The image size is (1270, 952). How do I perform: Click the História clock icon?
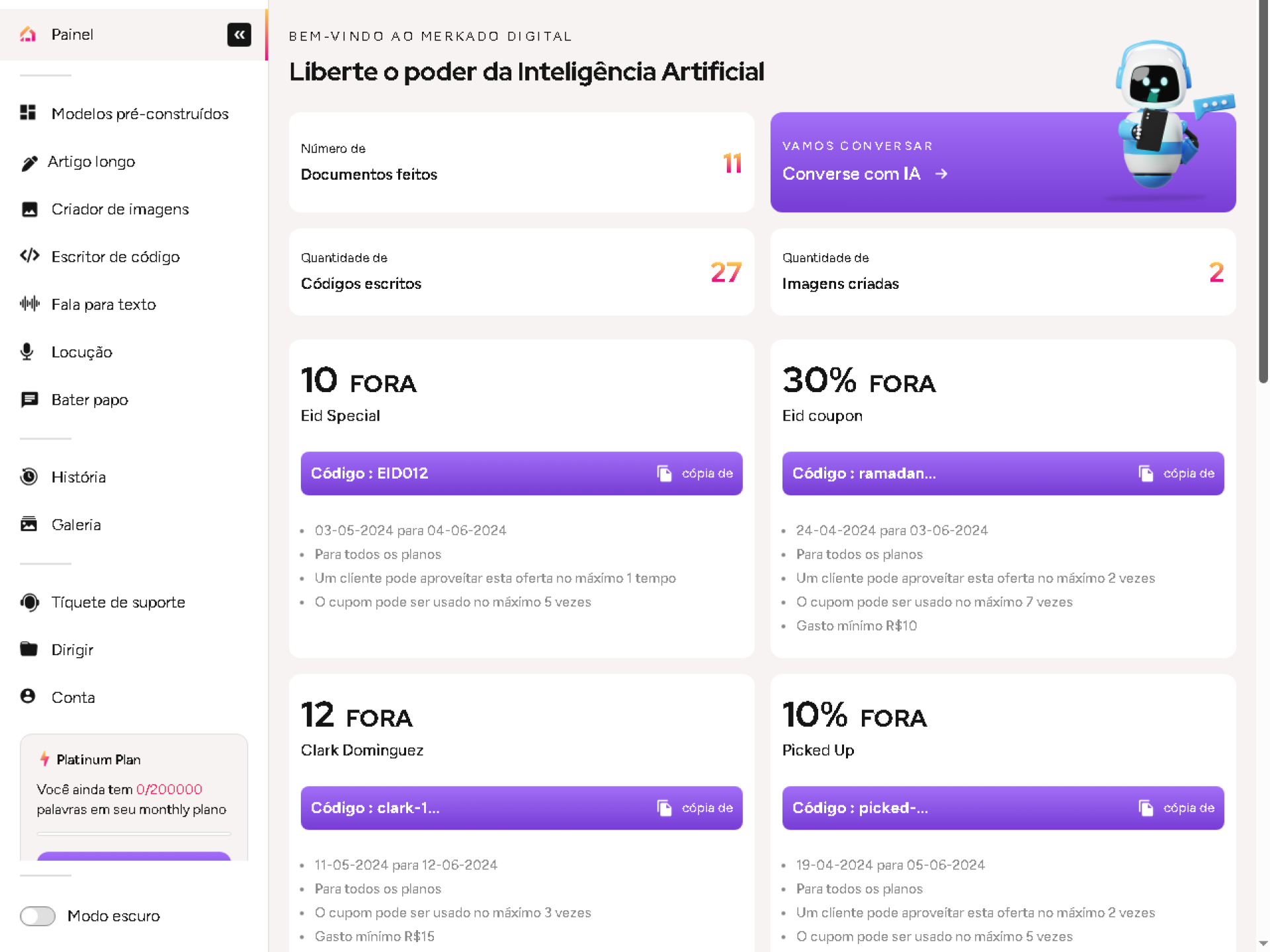coord(29,477)
